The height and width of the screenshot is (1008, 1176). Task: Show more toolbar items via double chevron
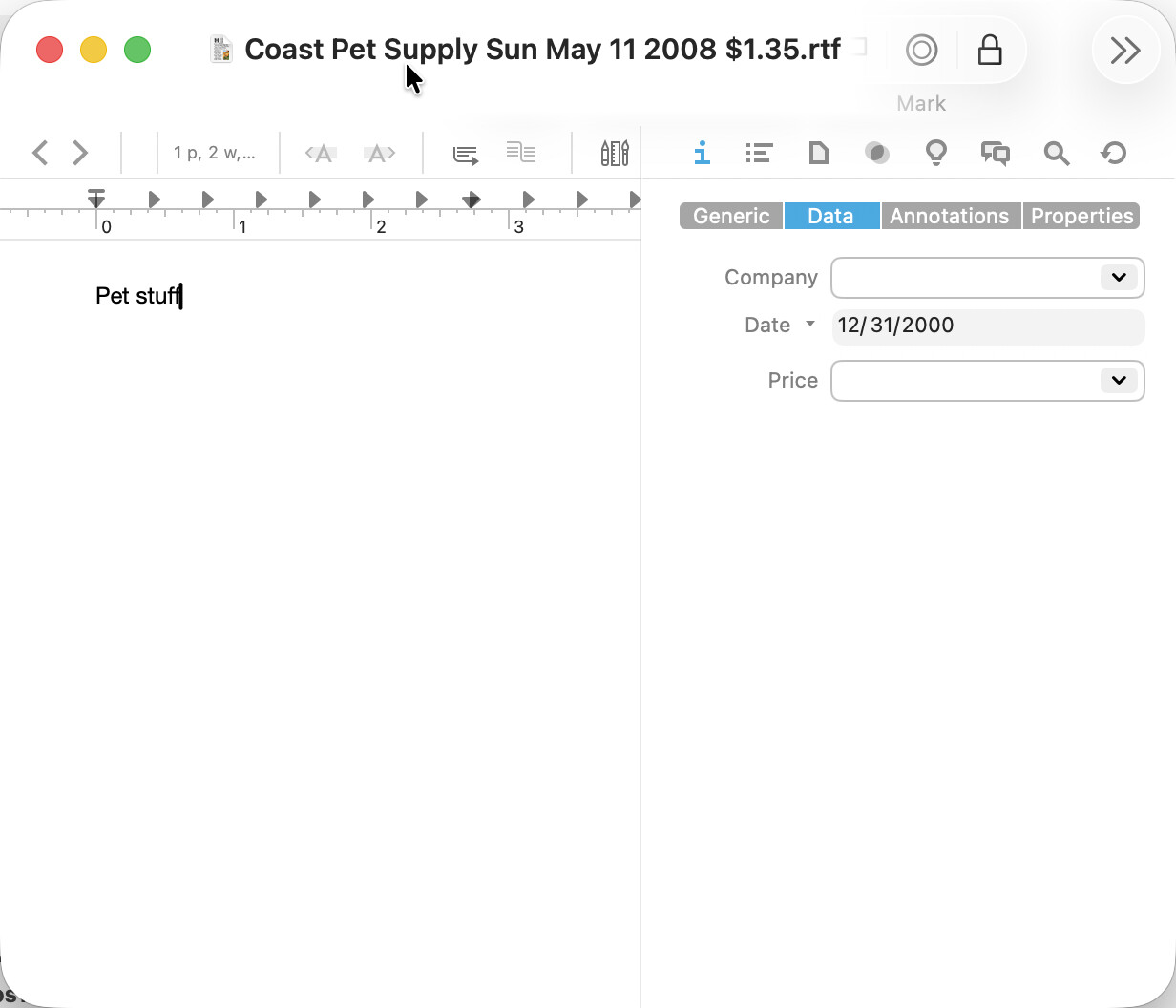click(x=1125, y=50)
